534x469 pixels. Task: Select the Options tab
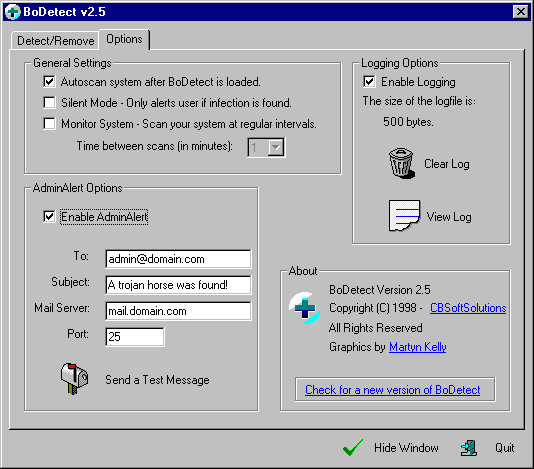coord(124,39)
